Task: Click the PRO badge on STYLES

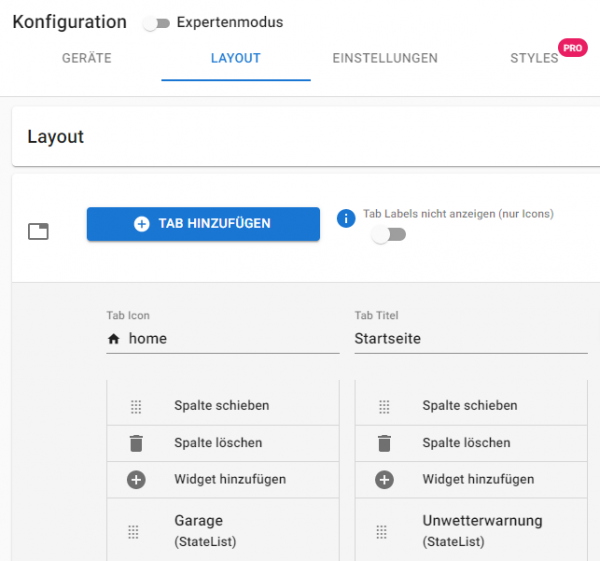Action: point(572,48)
